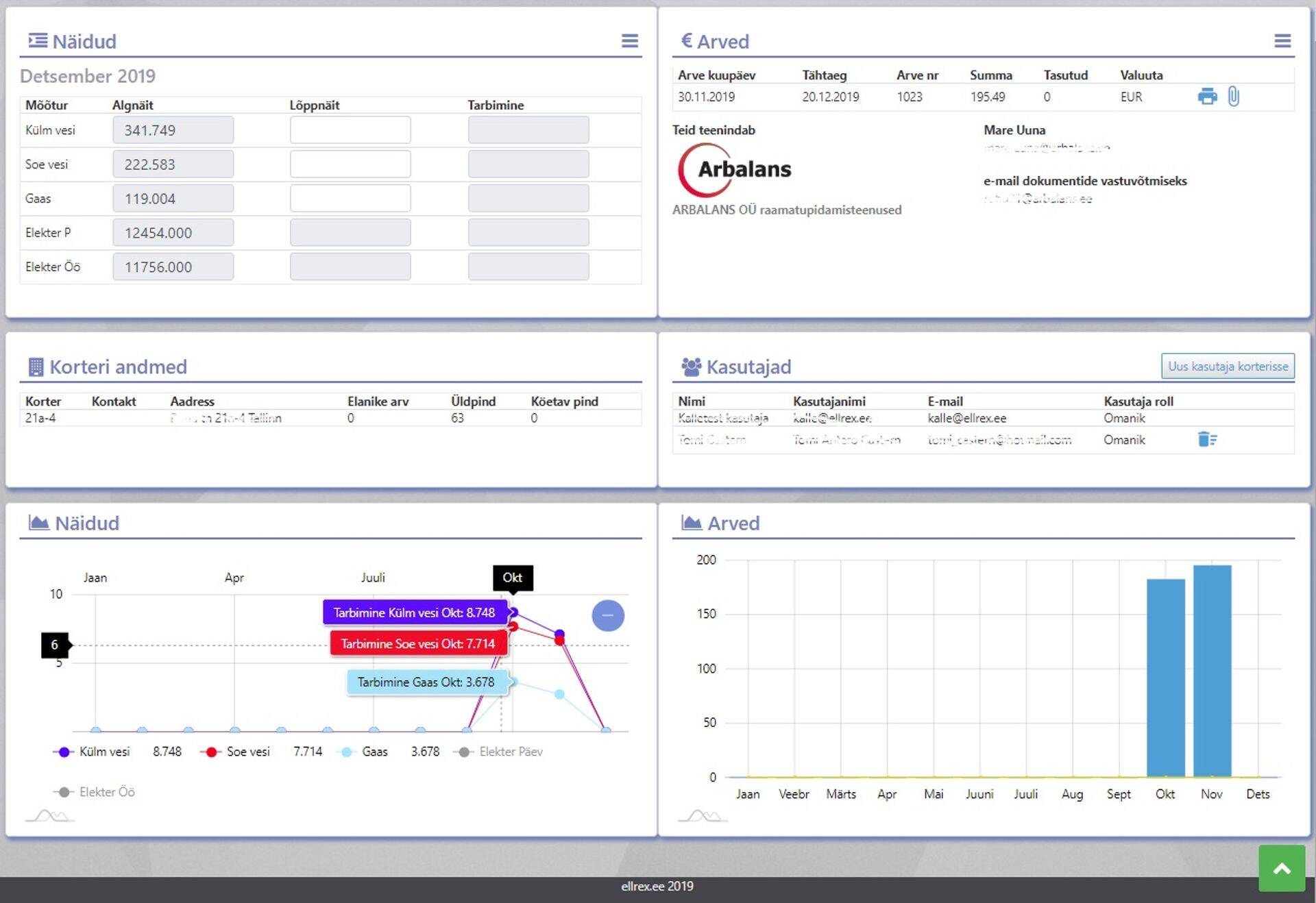Click Uus kasutaja korterisse button
The image size is (1316, 903).
tap(1227, 366)
